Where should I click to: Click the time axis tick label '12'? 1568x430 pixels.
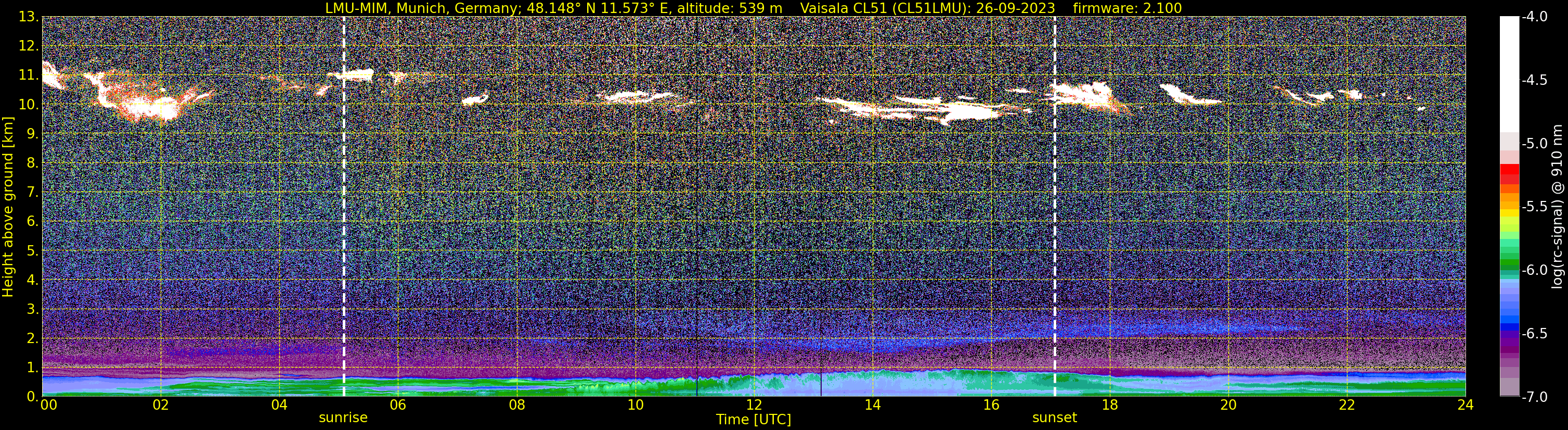(754, 405)
